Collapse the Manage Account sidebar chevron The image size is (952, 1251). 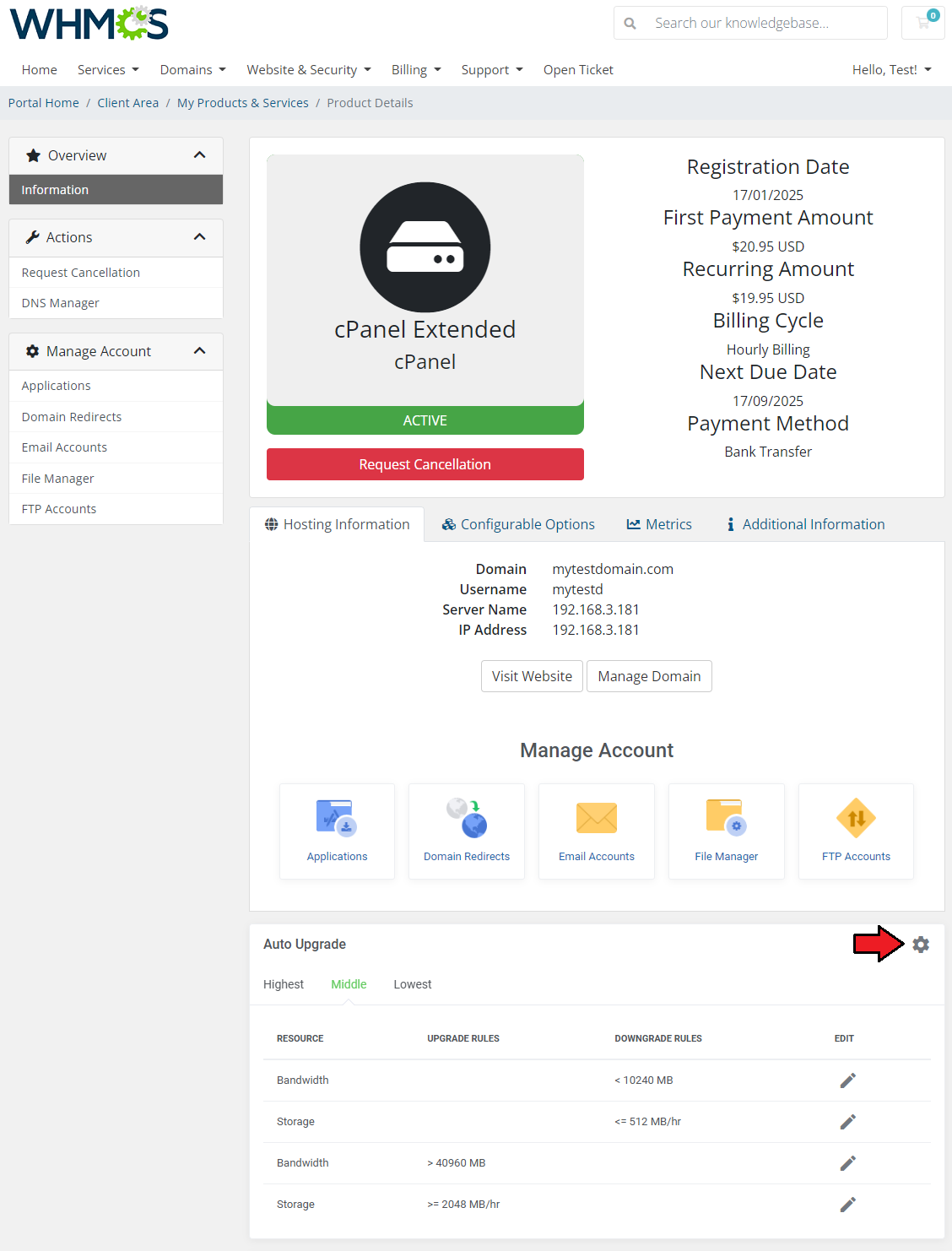pyautogui.click(x=200, y=351)
